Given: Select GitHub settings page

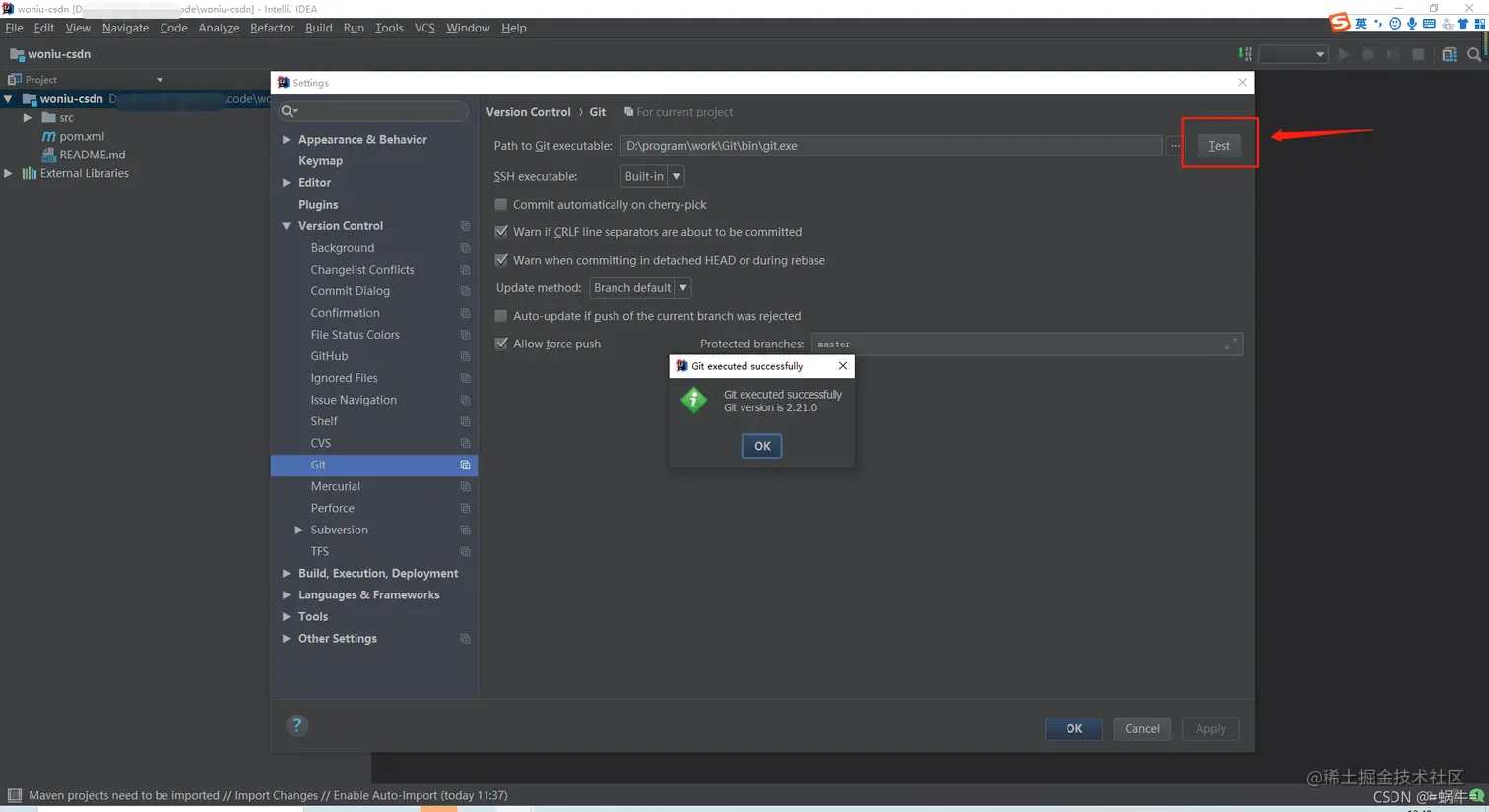Looking at the screenshot, I should point(329,356).
